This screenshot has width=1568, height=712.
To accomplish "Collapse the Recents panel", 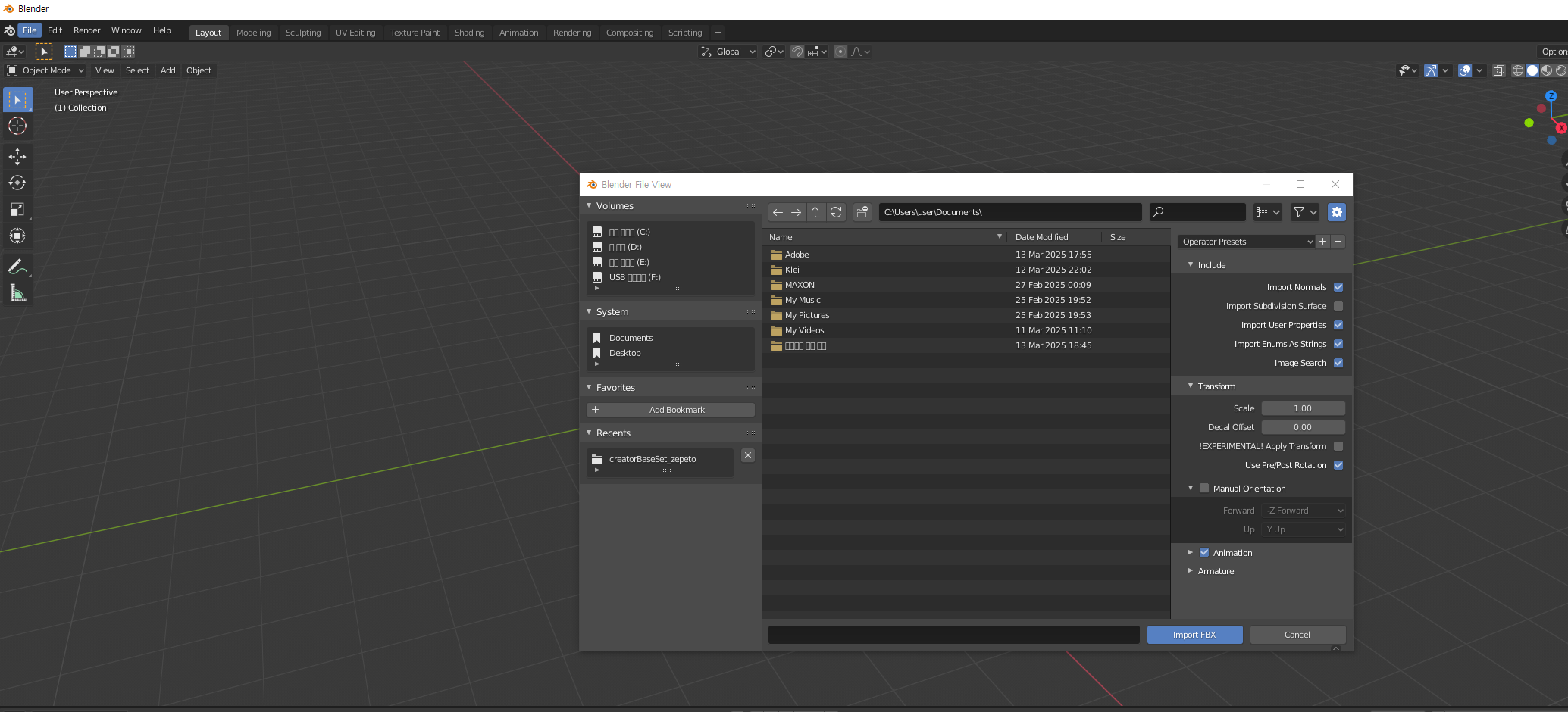I will [x=589, y=433].
